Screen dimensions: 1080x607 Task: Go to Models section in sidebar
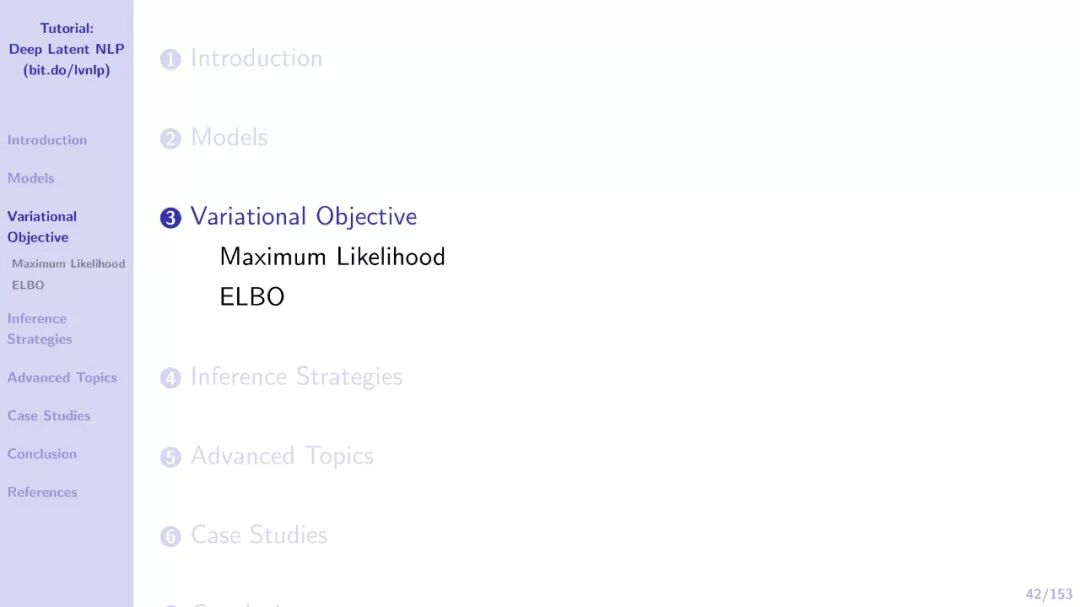tap(30, 178)
